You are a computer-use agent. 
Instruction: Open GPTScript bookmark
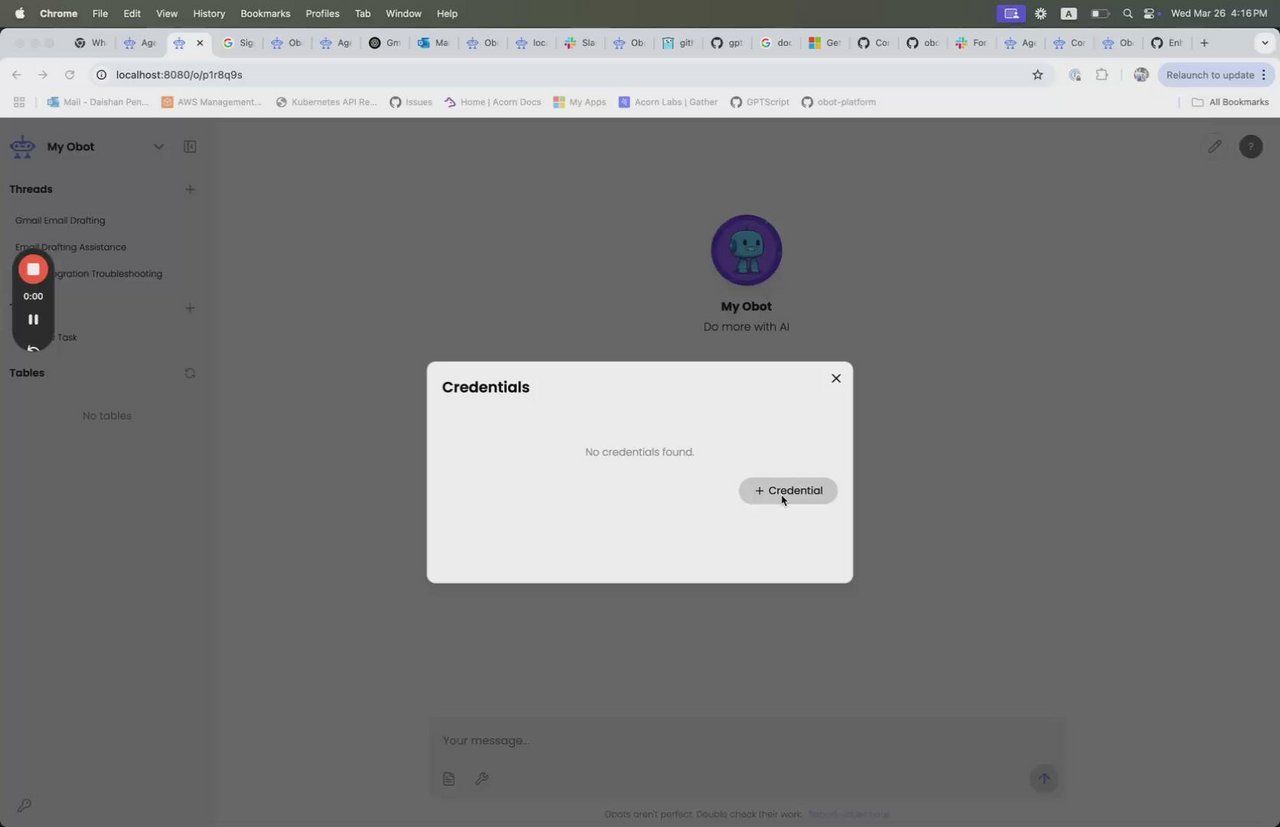pyautogui.click(x=760, y=102)
